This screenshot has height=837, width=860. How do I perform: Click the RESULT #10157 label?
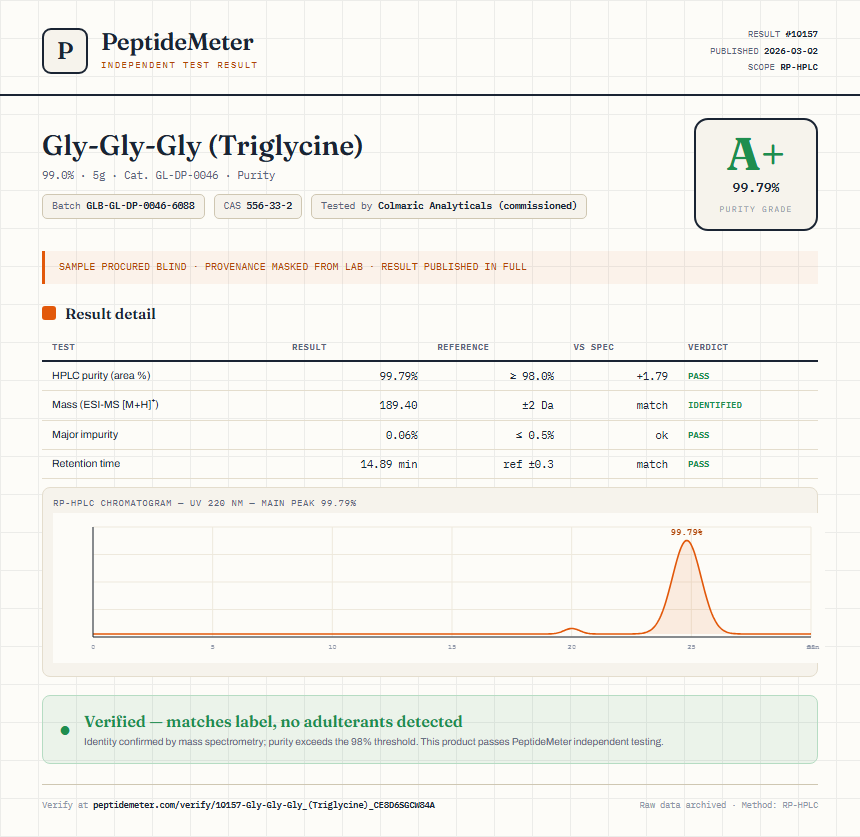coord(783,34)
